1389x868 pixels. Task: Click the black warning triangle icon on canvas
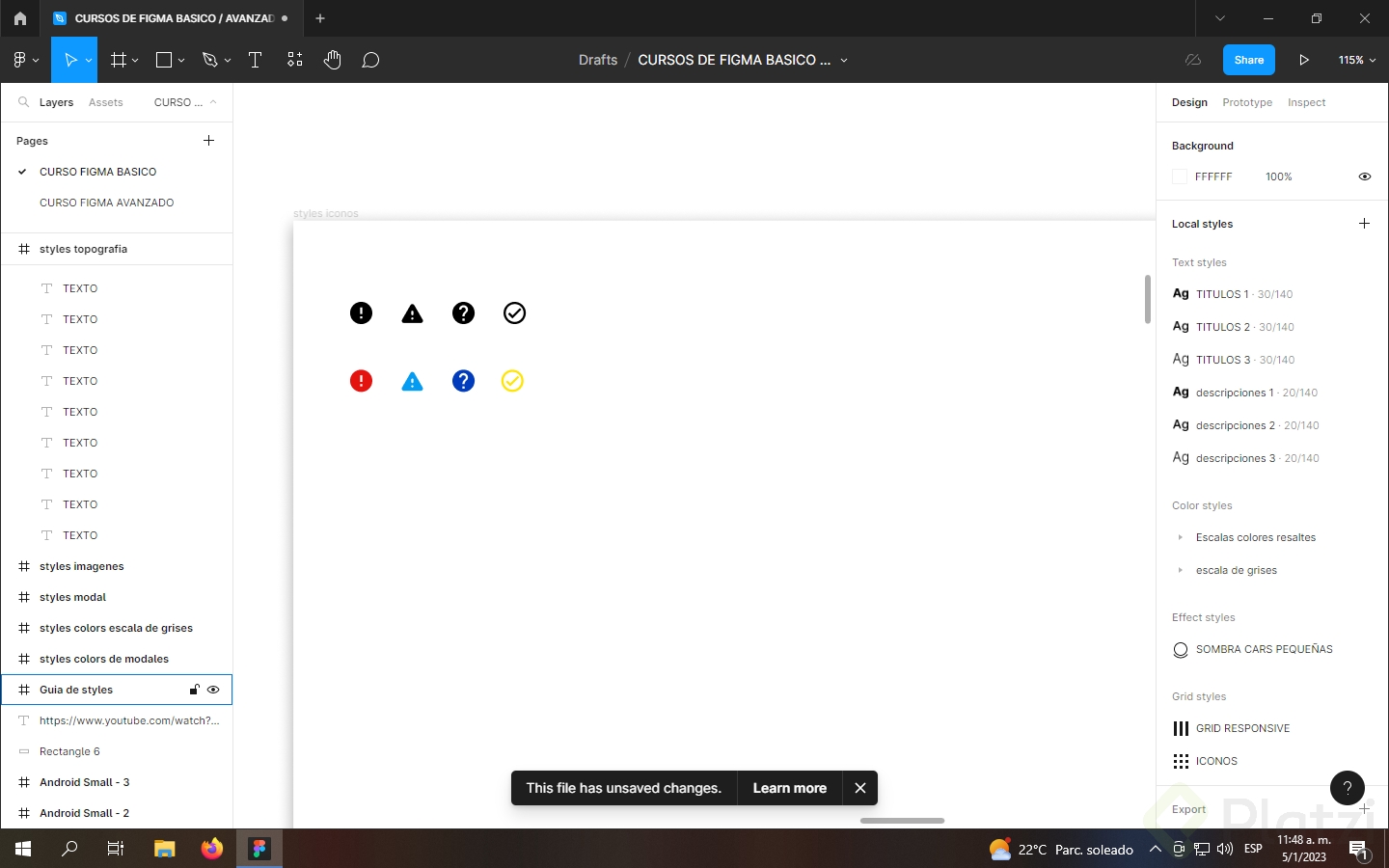point(412,313)
